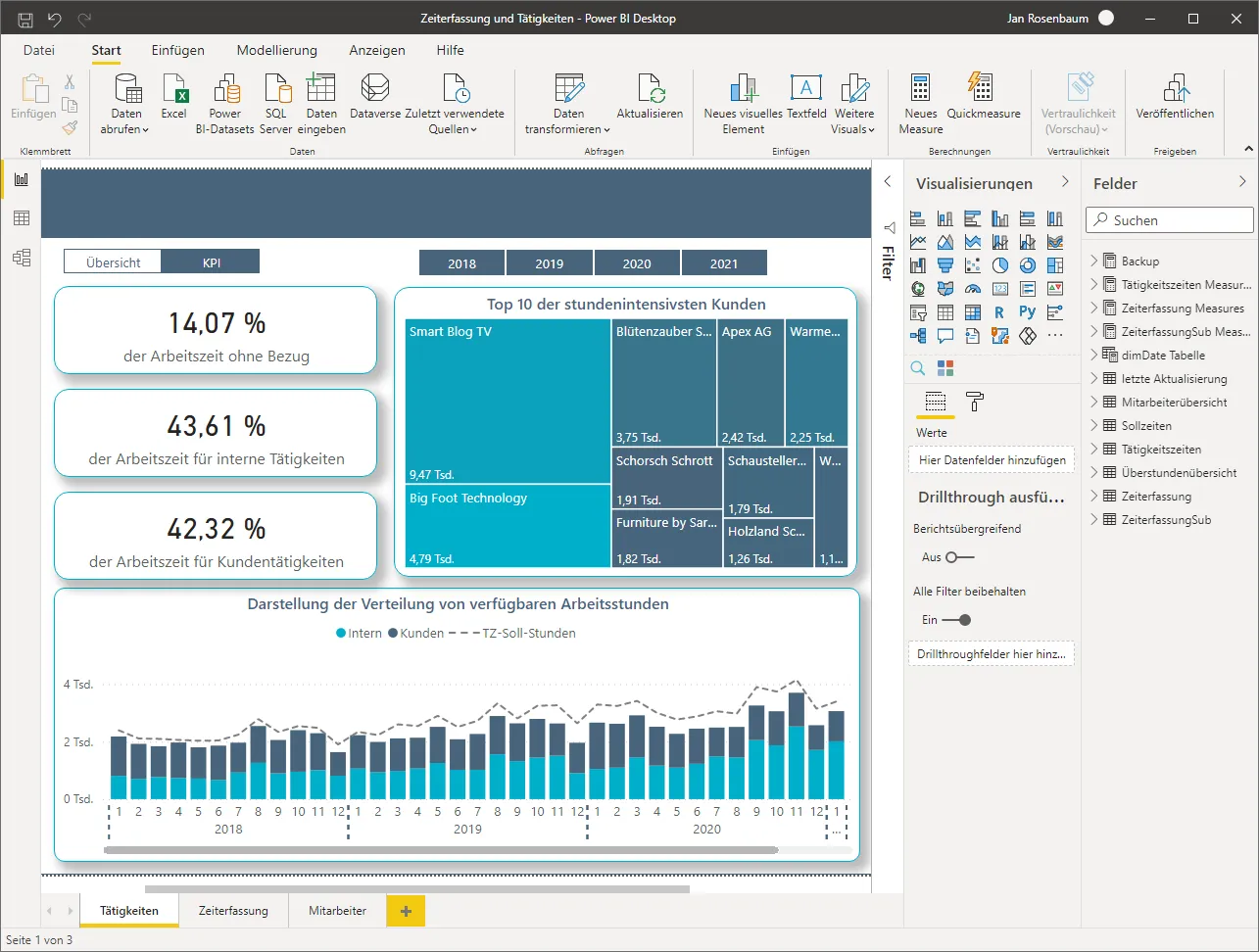Select the waterfall chart visual icon
Image resolution: width=1259 pixels, height=952 pixels.
(918, 265)
